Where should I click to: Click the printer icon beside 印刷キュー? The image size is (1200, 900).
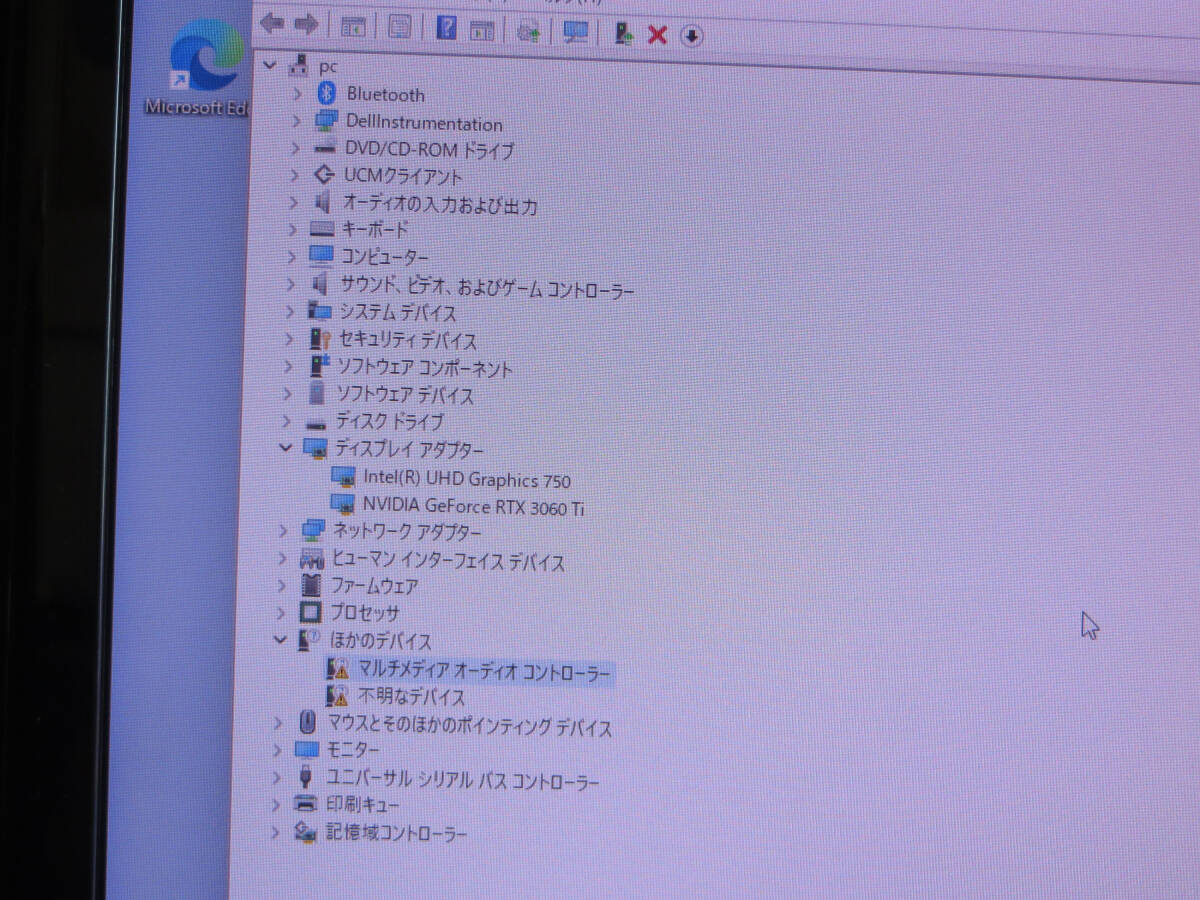(x=306, y=803)
